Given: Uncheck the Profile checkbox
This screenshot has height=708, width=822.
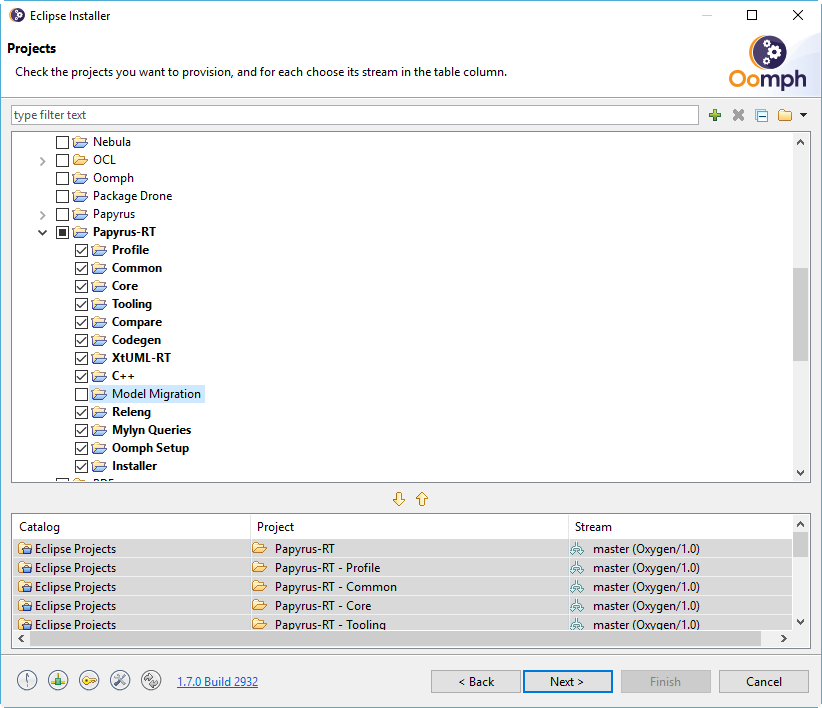Looking at the screenshot, I should pos(81,250).
